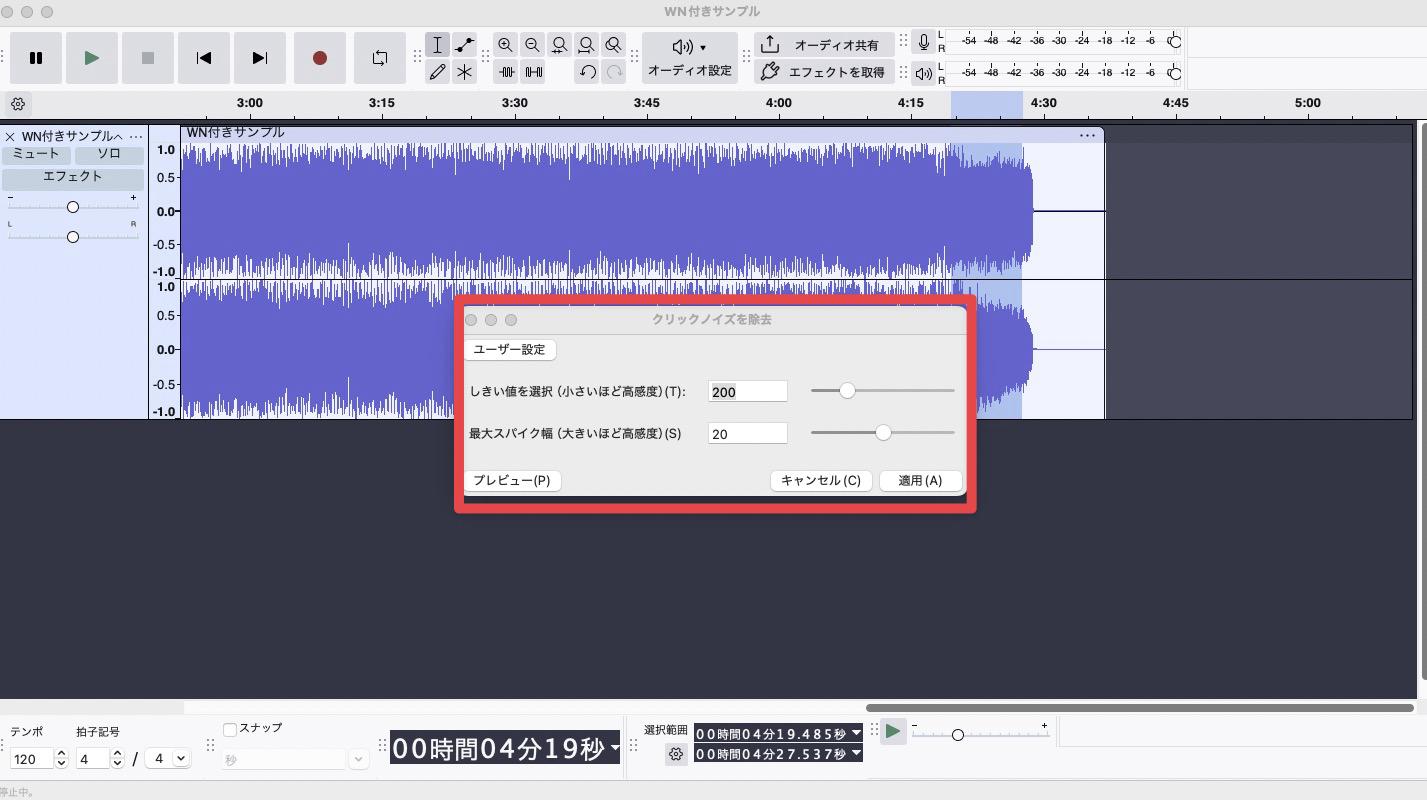The width and height of the screenshot is (1427, 800).
Task: Toggle ソロ on the track
Action: click(x=108, y=154)
